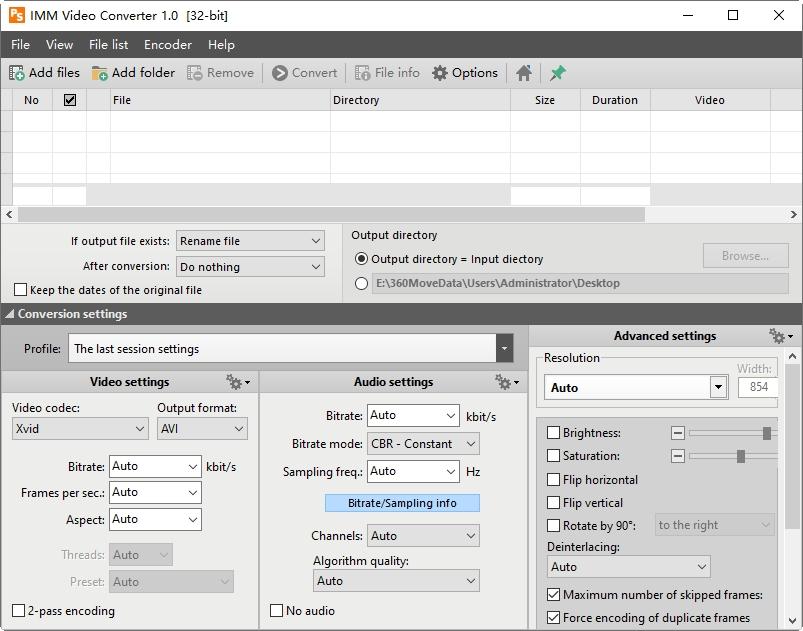
Task: Open the Deinterlacing dropdown
Action: 629,567
